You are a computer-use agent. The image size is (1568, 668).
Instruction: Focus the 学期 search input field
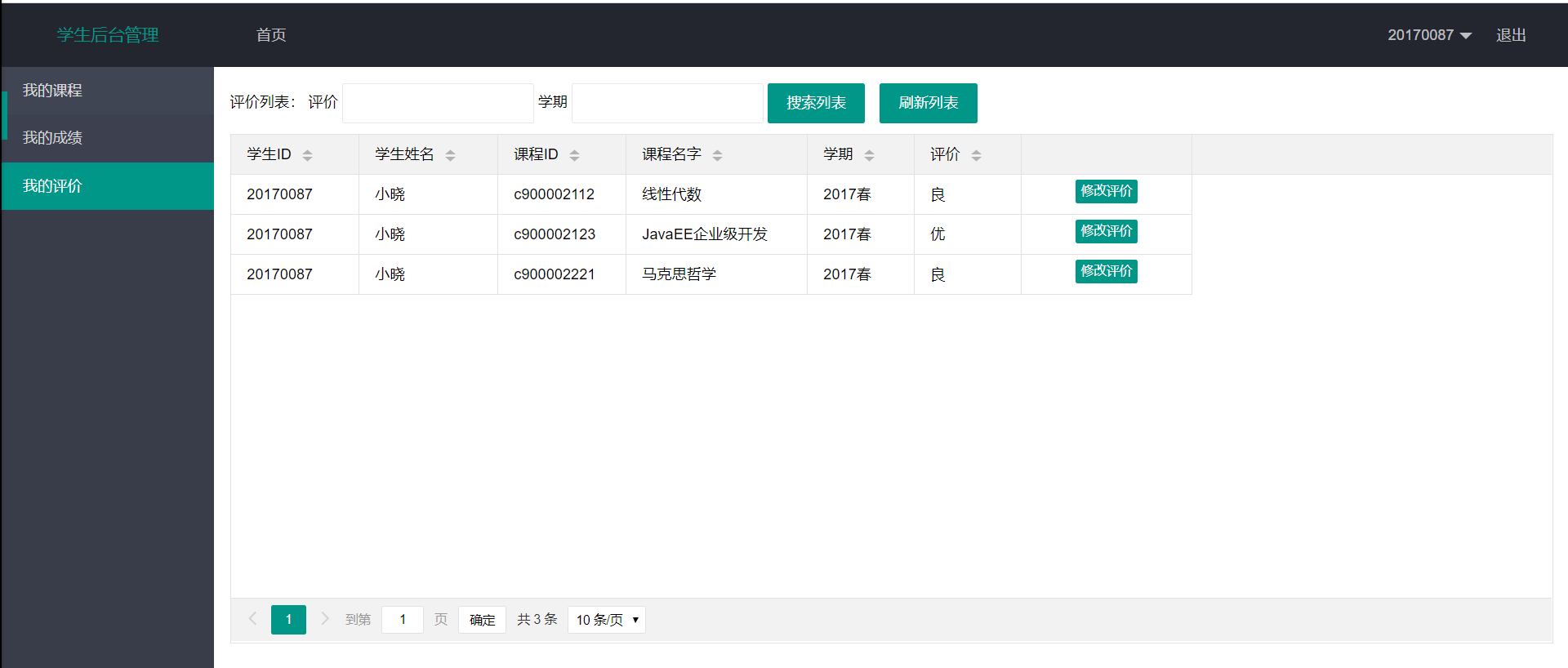[667, 103]
